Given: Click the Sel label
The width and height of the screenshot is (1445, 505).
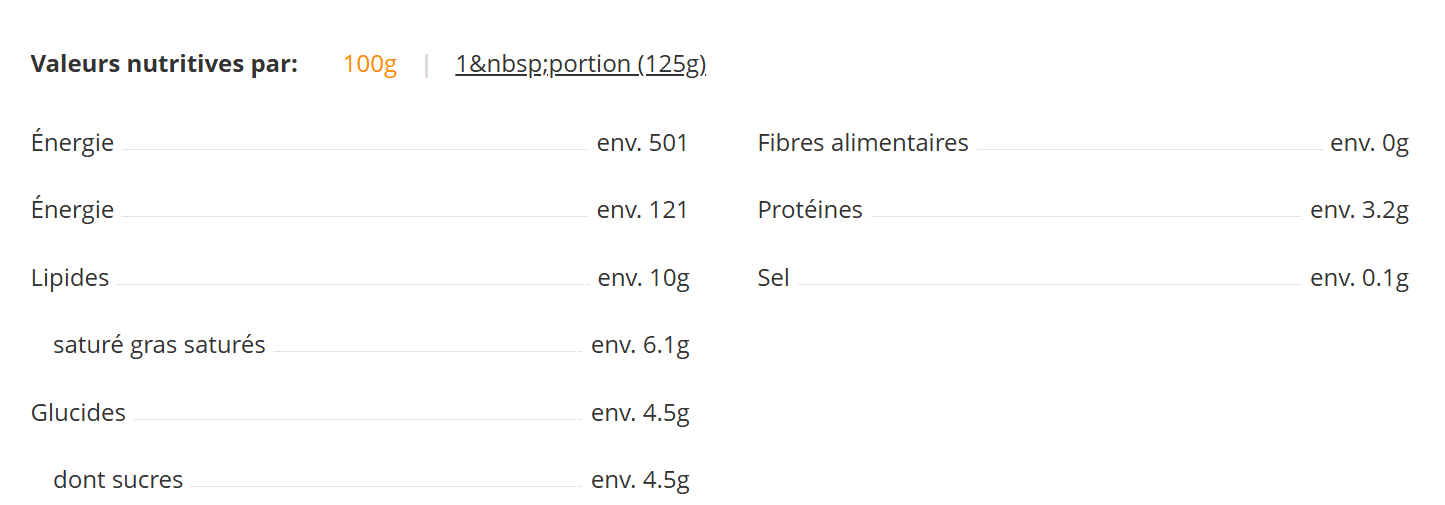Looking at the screenshot, I should [x=774, y=278].
